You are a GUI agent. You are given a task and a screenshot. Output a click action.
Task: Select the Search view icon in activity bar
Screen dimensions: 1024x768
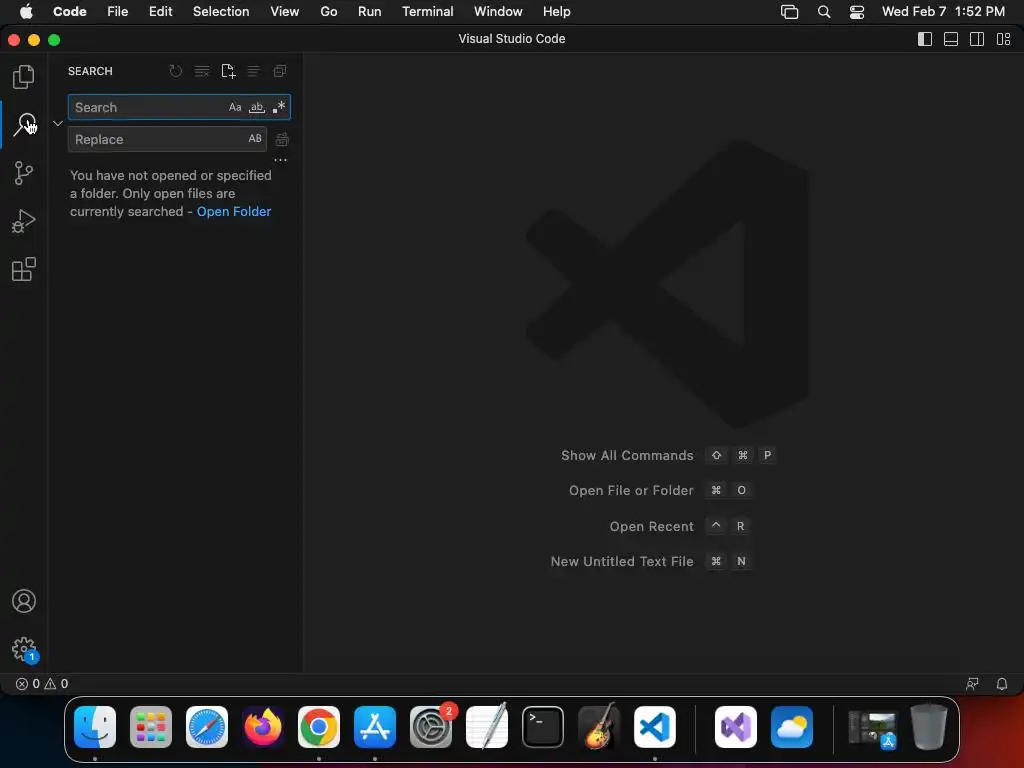(25, 124)
